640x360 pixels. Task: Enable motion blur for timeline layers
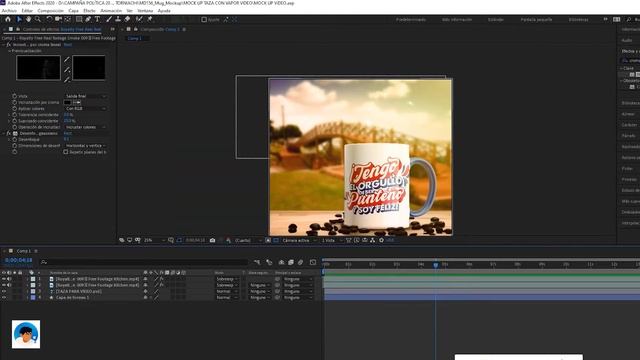click(300, 262)
